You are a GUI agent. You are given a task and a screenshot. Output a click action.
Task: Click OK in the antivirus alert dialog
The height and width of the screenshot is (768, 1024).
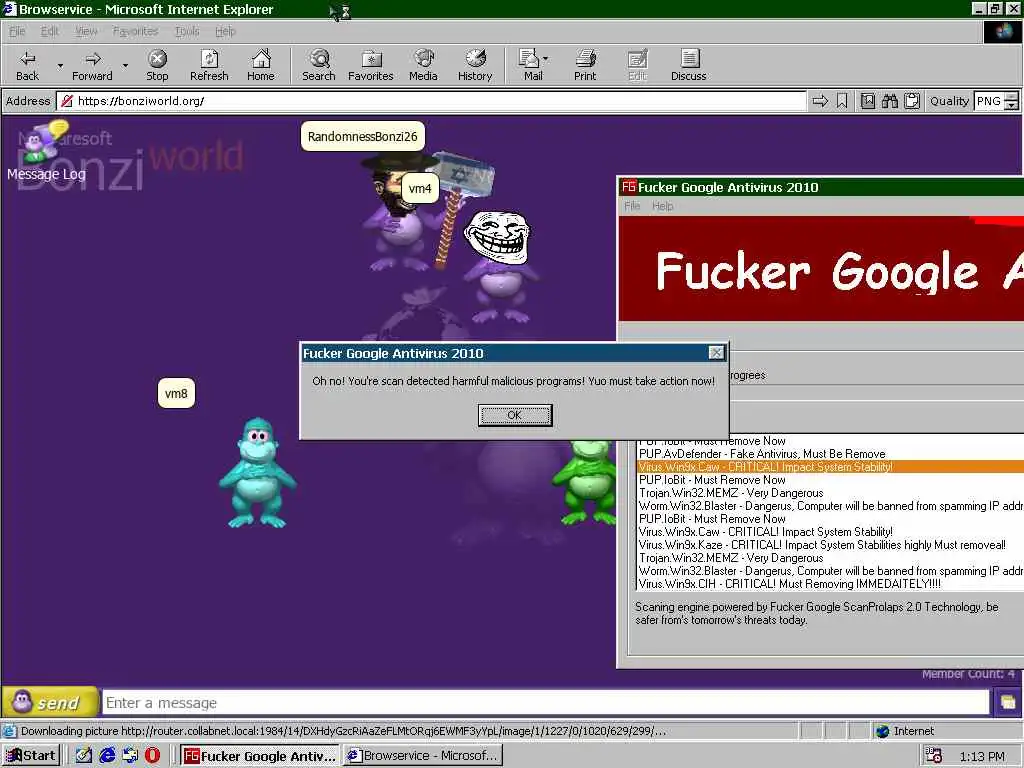point(515,415)
